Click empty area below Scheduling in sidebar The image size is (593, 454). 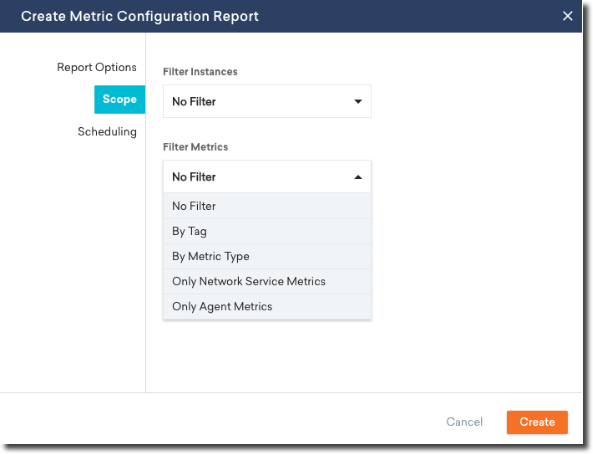(73, 265)
